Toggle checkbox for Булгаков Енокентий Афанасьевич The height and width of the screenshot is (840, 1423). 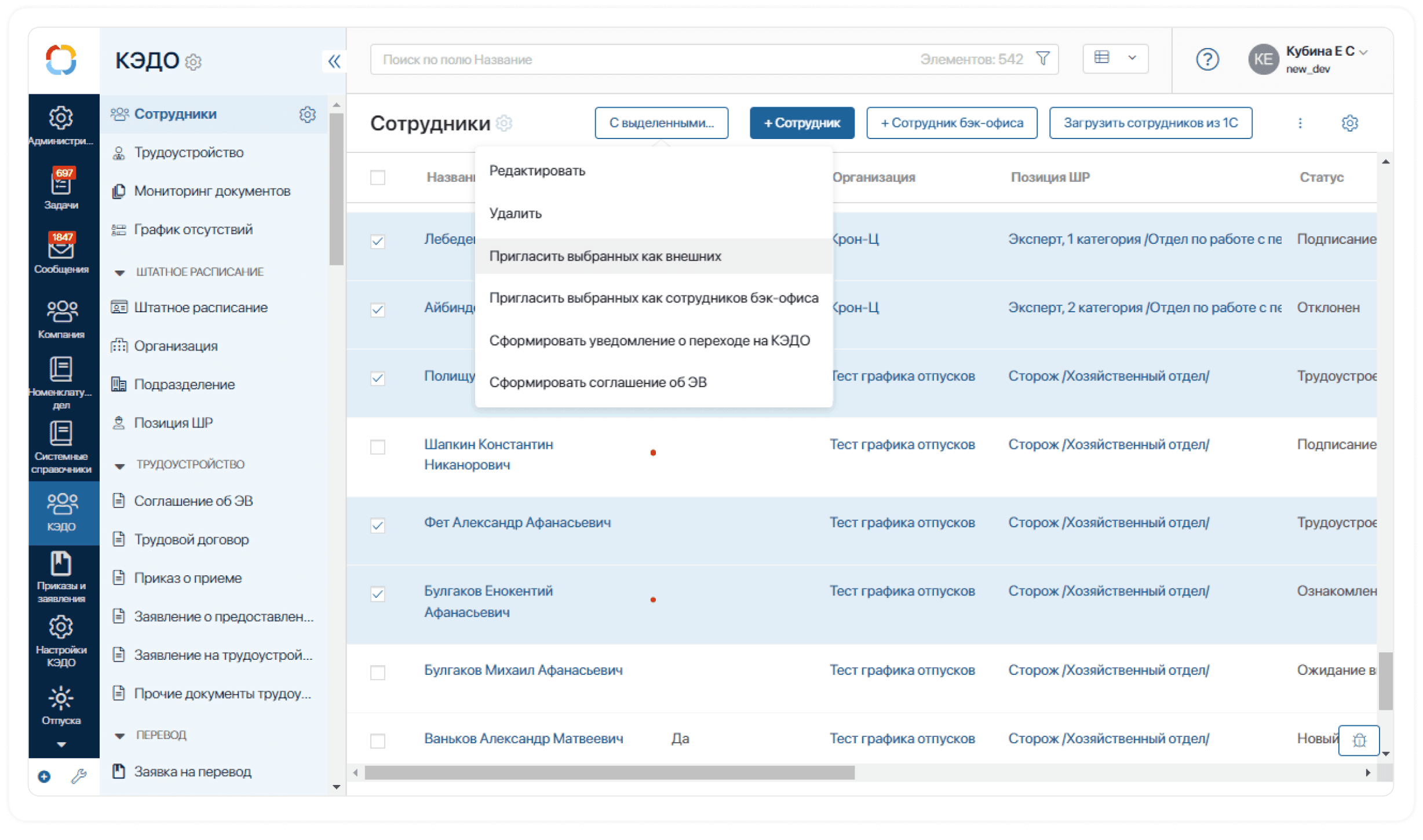[x=378, y=592]
